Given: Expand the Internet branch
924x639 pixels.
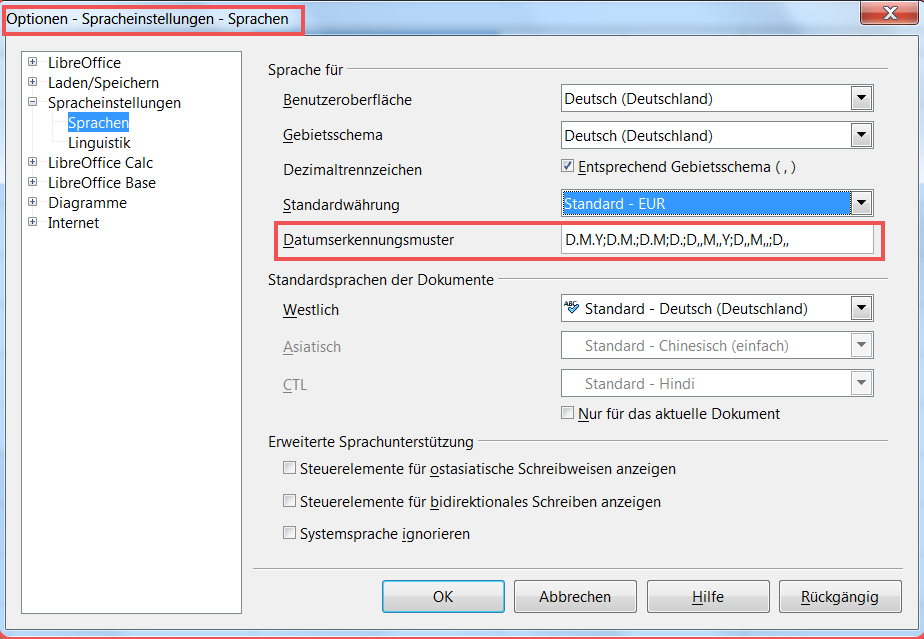Looking at the screenshot, I should pos(32,222).
